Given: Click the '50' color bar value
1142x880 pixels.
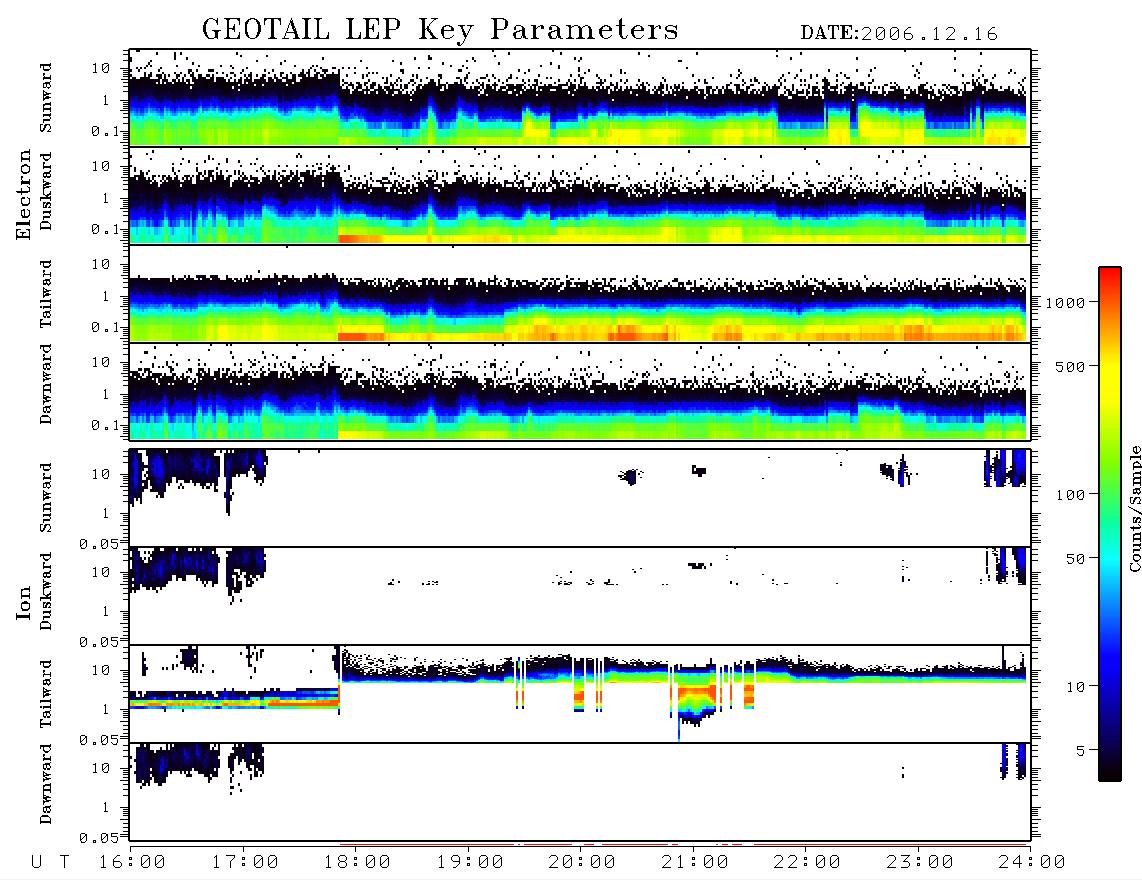Looking at the screenshot, I should tap(1076, 559).
